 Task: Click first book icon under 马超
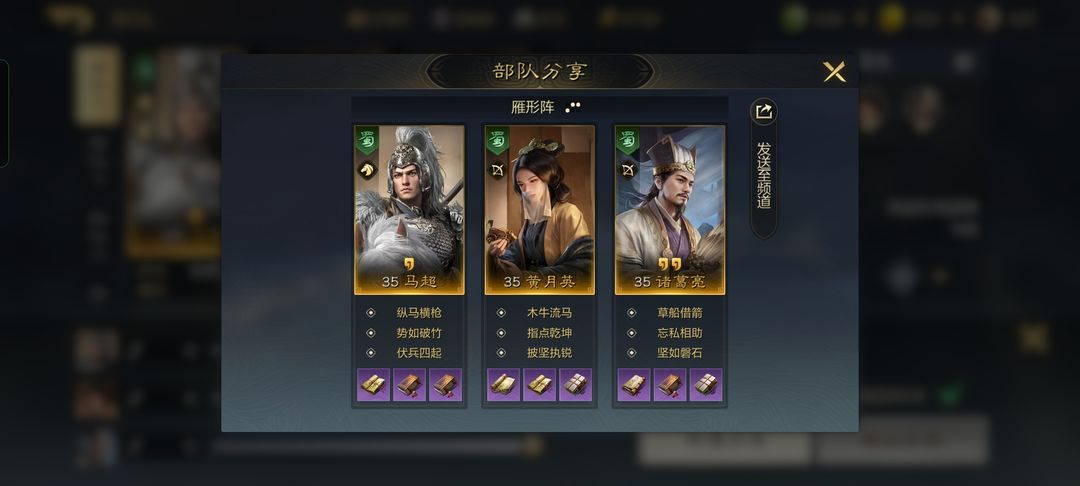point(373,385)
